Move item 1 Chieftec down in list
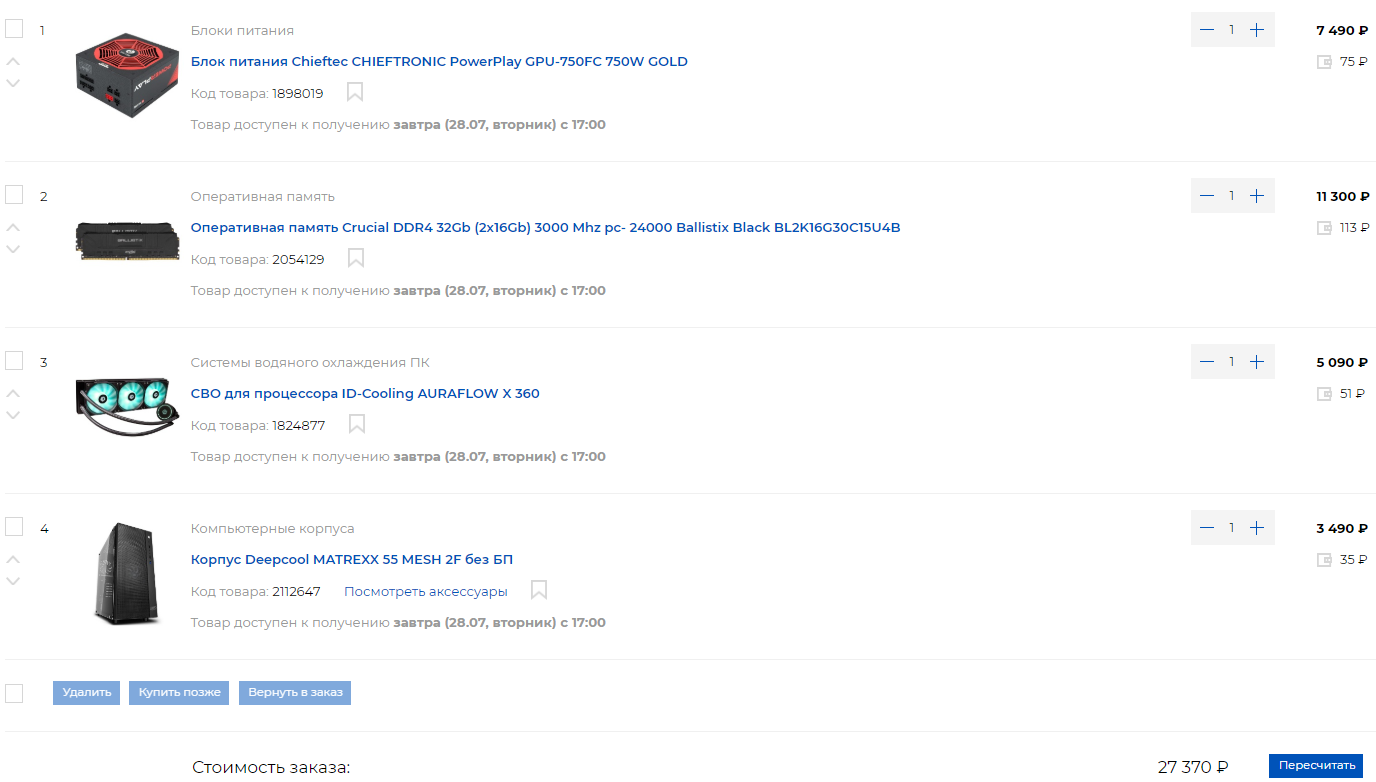The height and width of the screenshot is (782, 1376). tap(13, 83)
